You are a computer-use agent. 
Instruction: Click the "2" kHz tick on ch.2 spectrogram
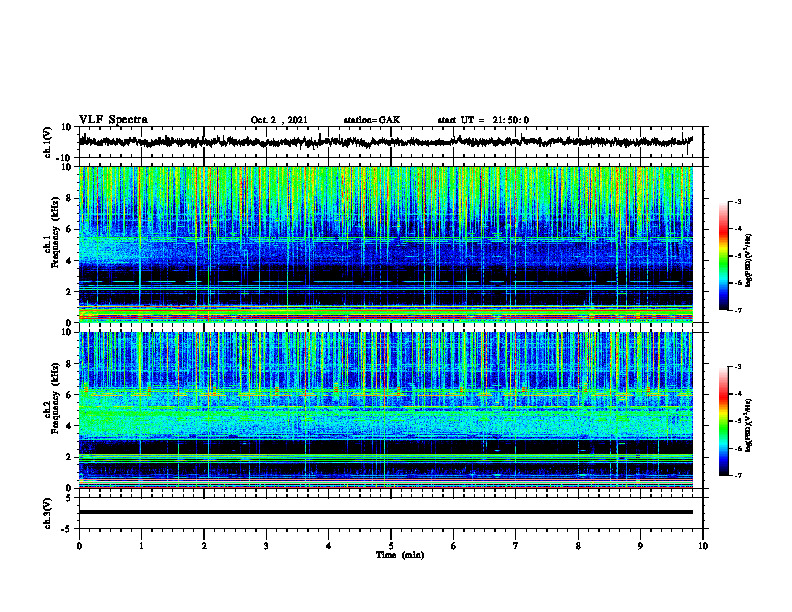point(69,457)
